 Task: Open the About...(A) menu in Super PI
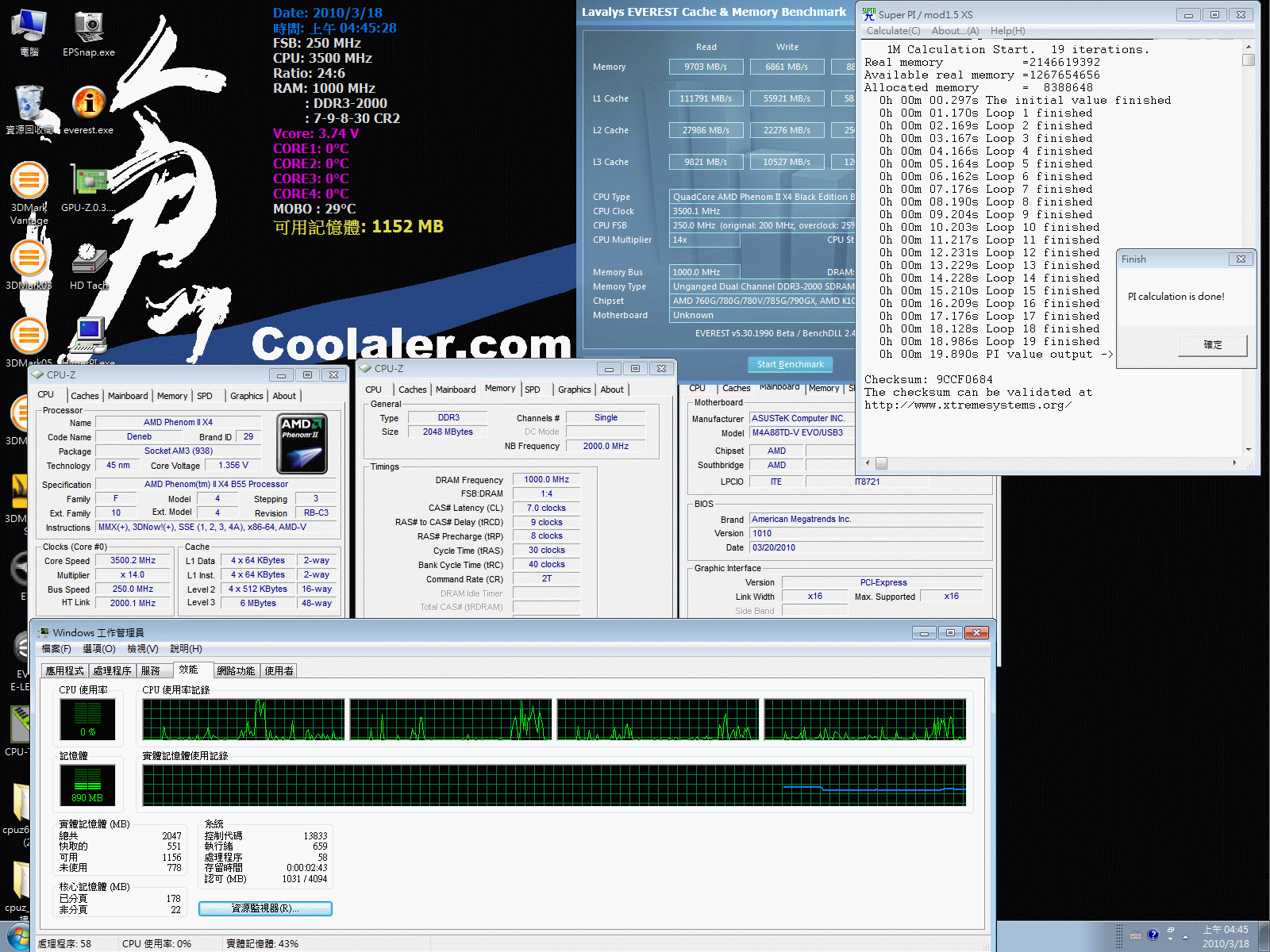coord(955,31)
